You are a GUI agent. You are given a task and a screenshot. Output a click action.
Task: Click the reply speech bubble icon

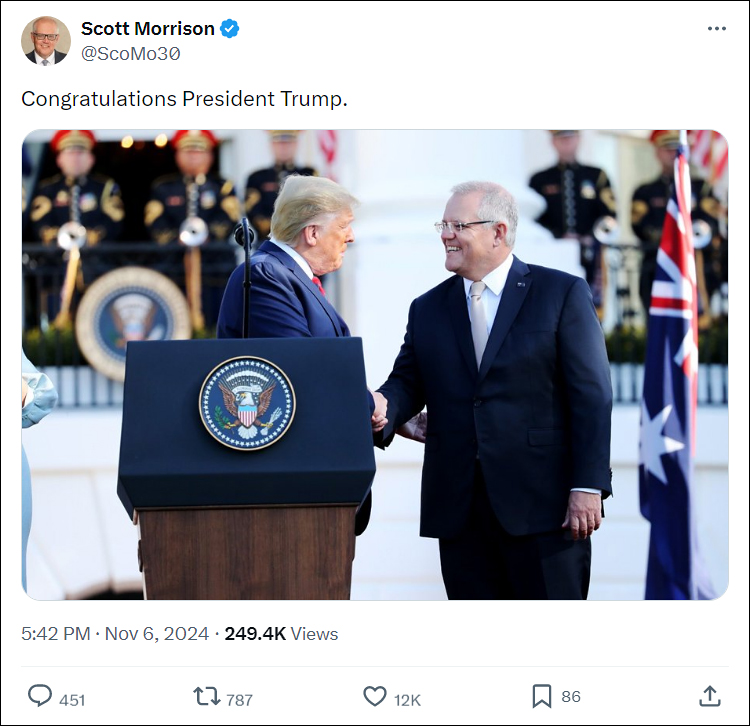(40, 695)
